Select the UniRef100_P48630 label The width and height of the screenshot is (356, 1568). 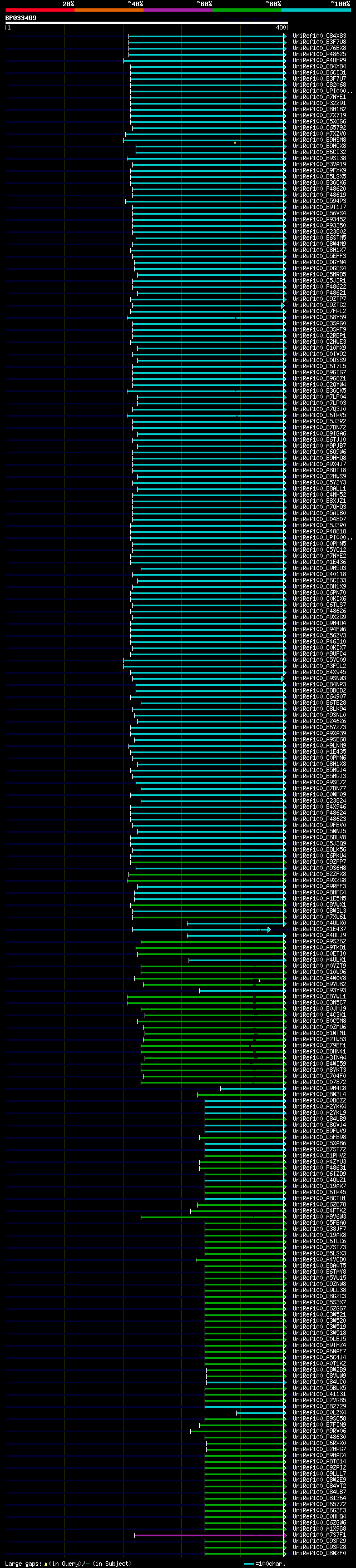tap(319, 1437)
